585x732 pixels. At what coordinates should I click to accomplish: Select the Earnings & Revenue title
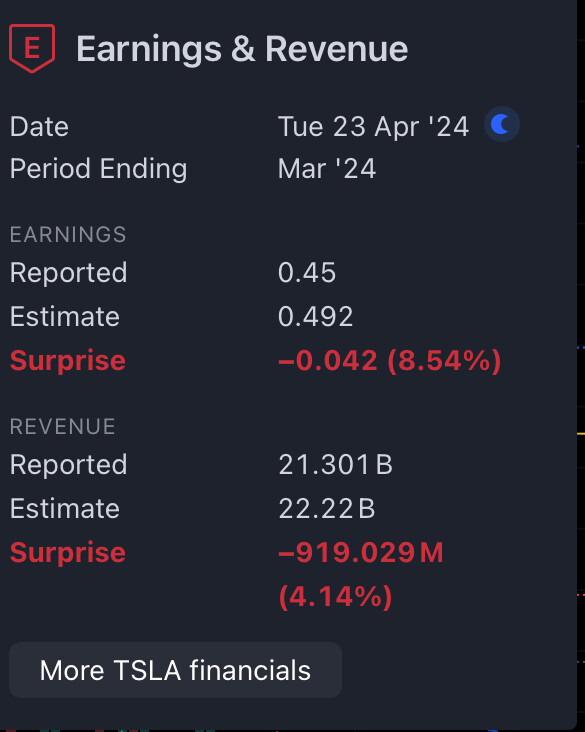pos(242,49)
